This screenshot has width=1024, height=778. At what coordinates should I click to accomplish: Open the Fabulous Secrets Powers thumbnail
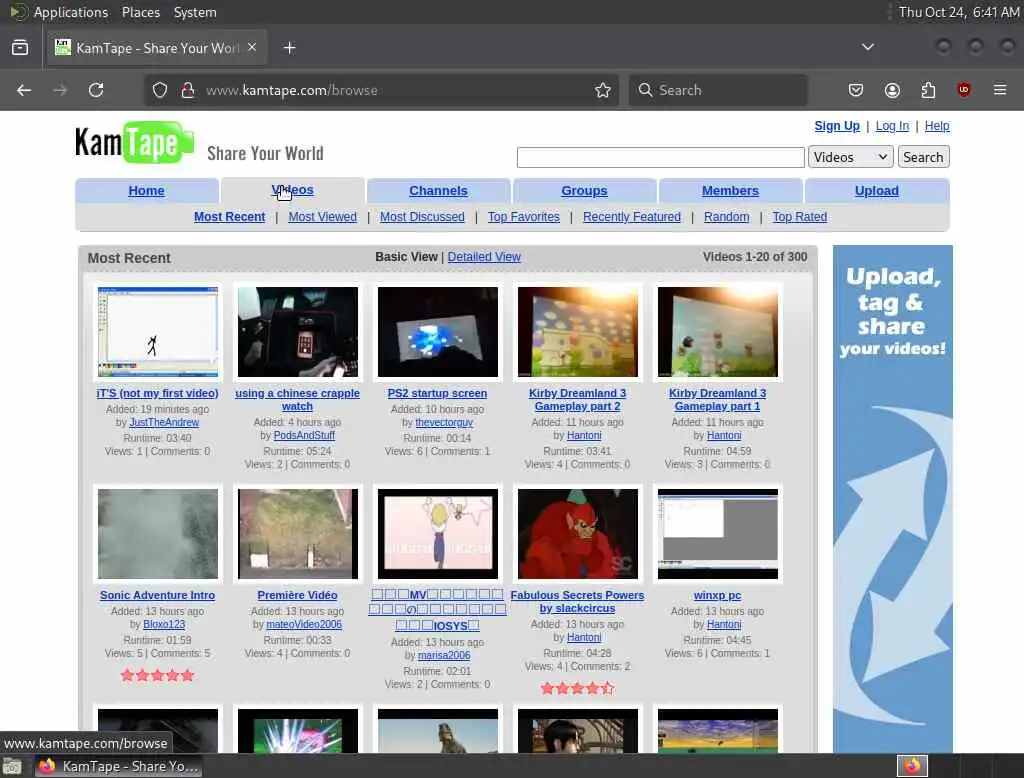coord(577,534)
